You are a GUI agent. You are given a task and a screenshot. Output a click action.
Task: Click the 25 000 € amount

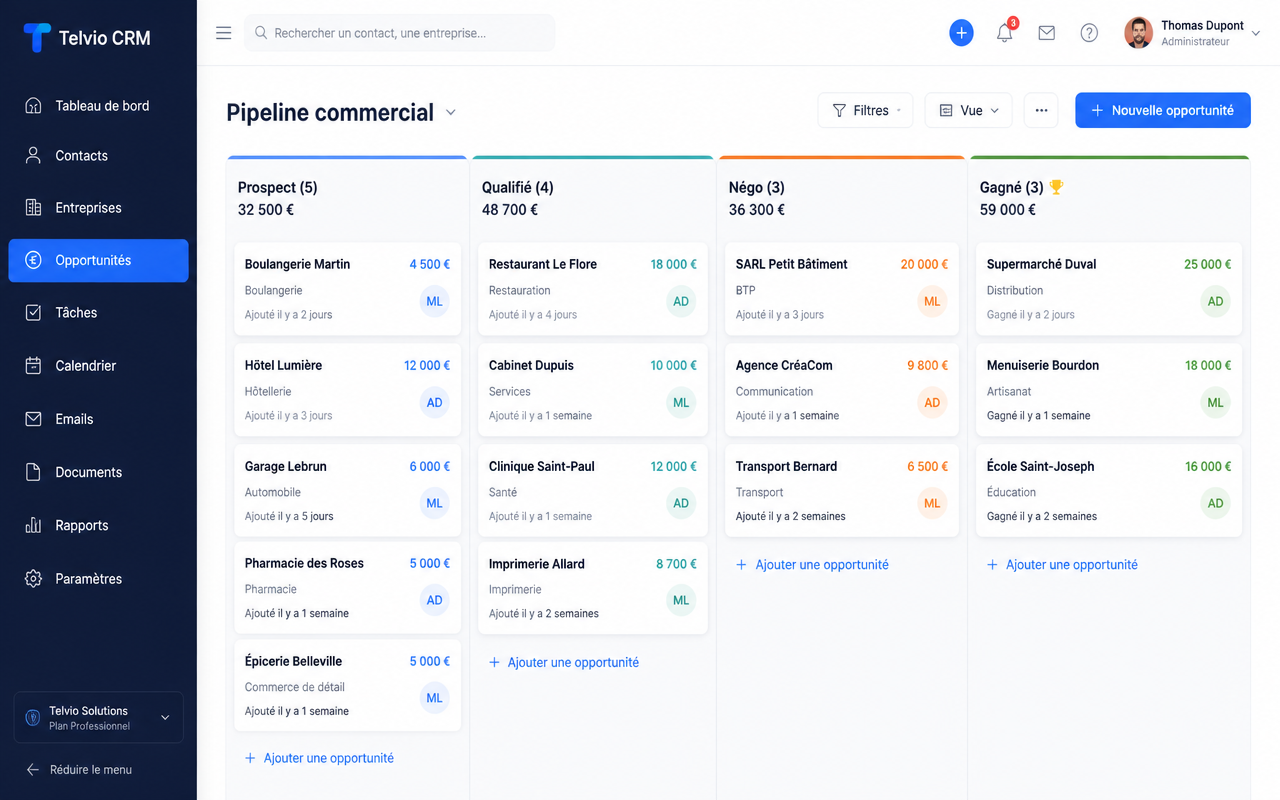coord(1207,264)
